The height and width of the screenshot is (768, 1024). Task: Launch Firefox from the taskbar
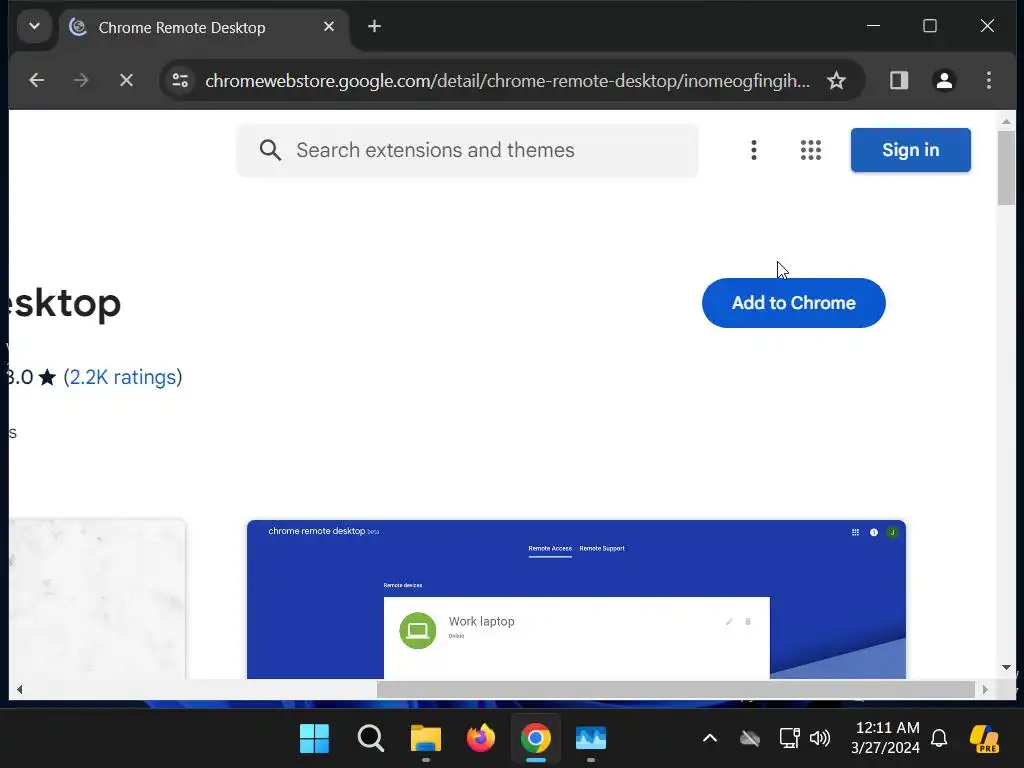481,739
